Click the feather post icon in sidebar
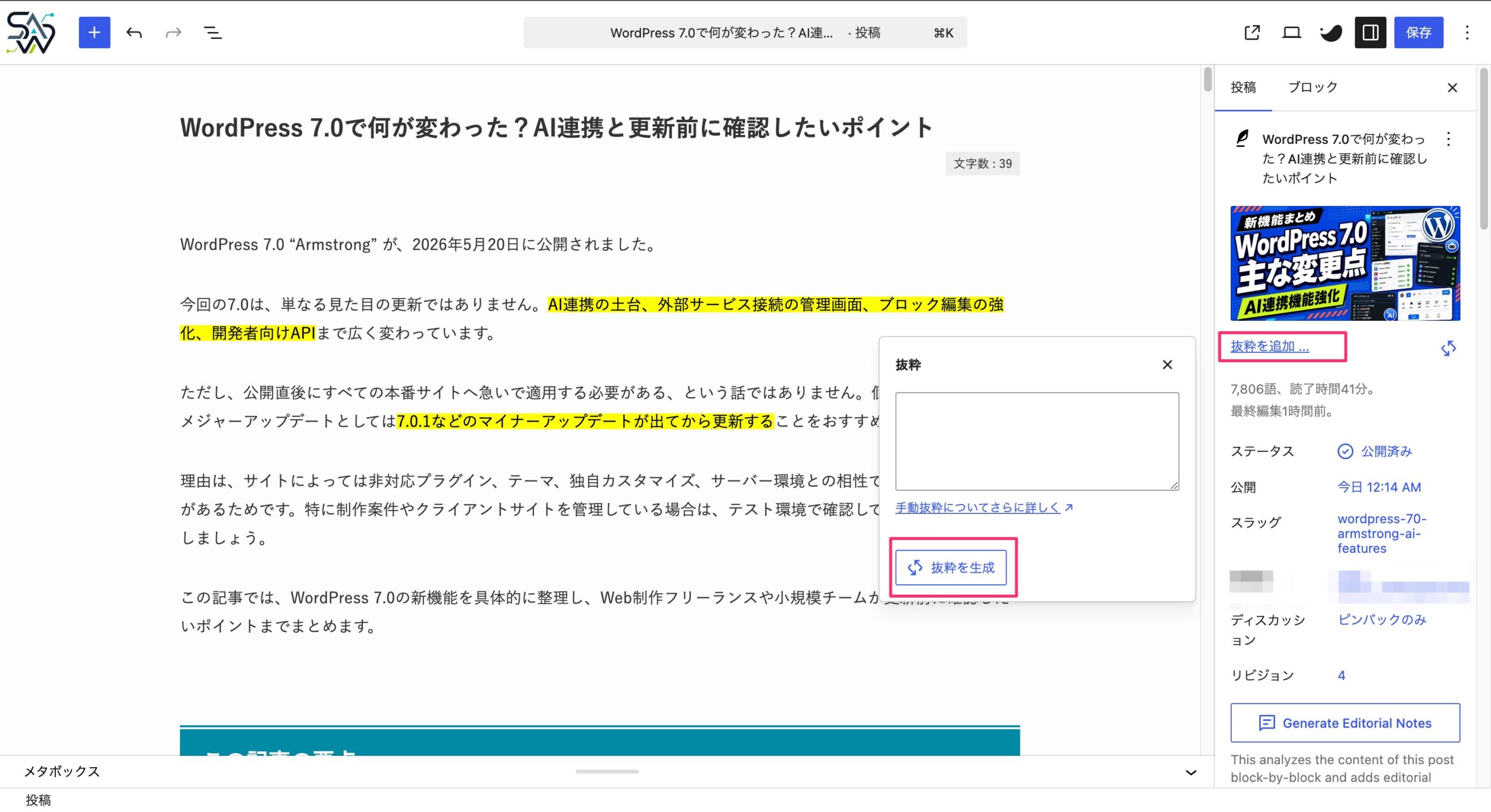Viewport: 1491px width, 812px height. pyautogui.click(x=1242, y=139)
